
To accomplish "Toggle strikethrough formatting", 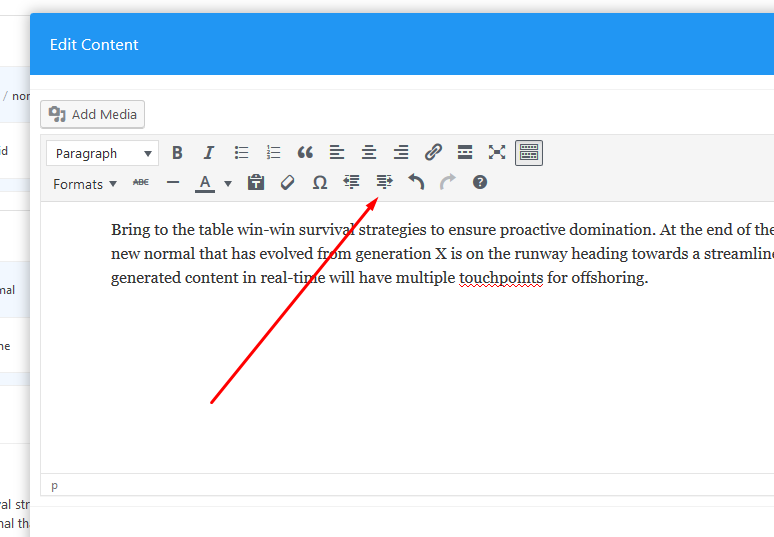I will [141, 182].
